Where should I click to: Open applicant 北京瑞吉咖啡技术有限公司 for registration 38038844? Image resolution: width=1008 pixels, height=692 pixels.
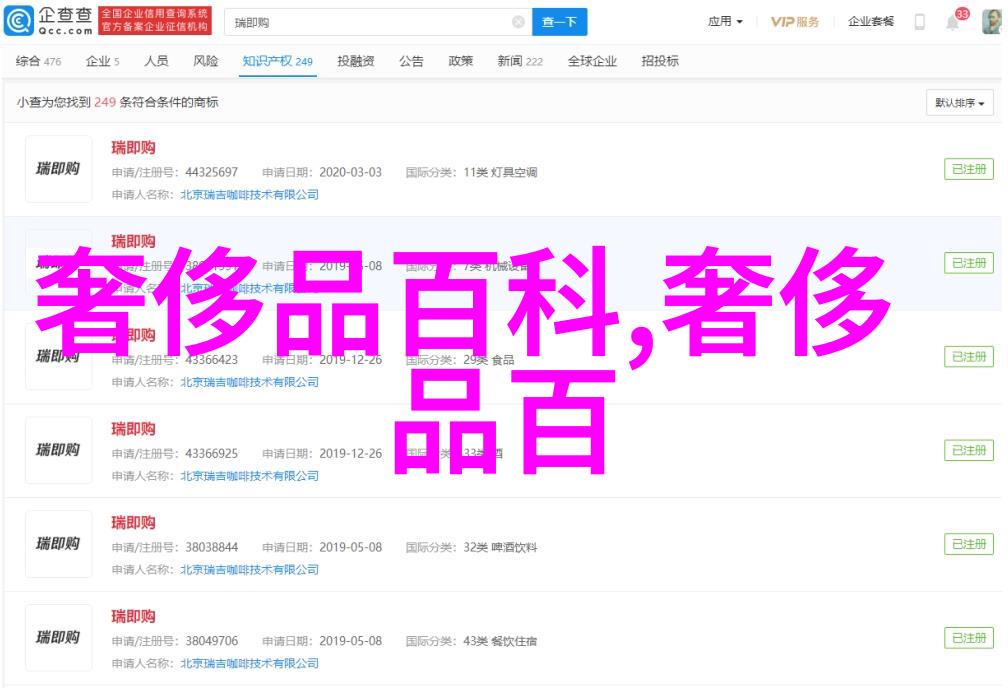[x=249, y=570]
